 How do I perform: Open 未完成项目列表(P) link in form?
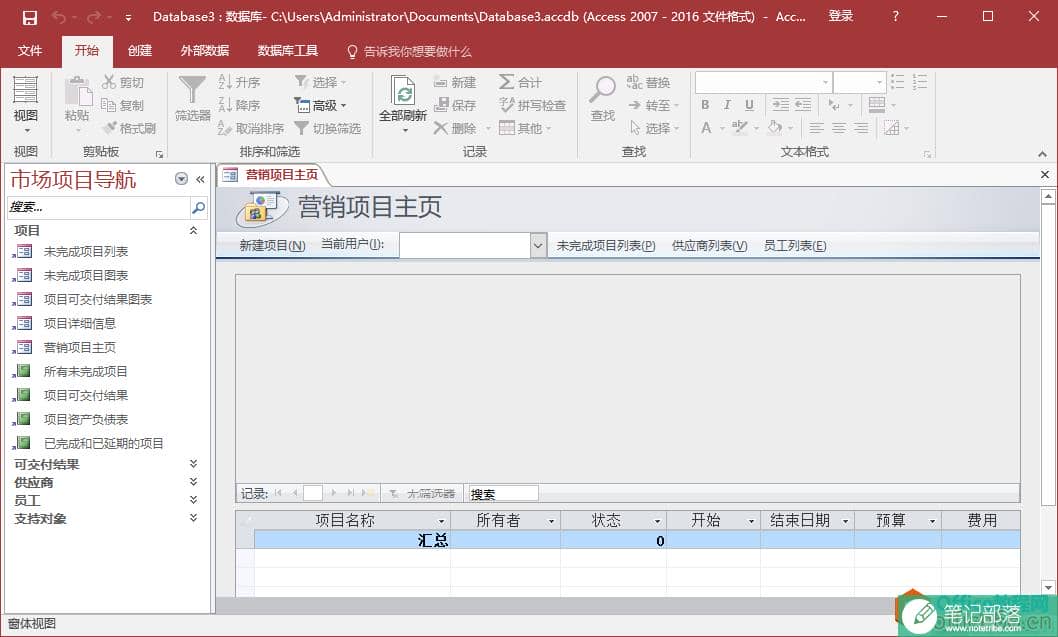click(606, 246)
